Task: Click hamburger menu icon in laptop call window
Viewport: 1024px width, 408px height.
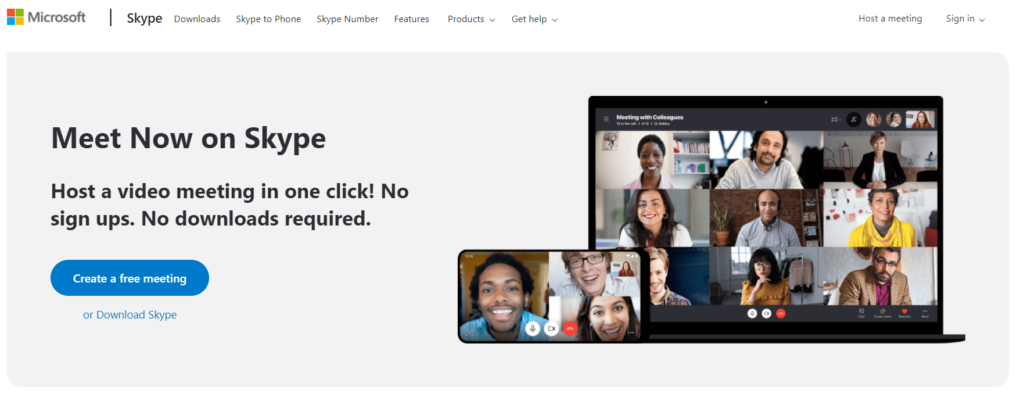Action: click(605, 118)
